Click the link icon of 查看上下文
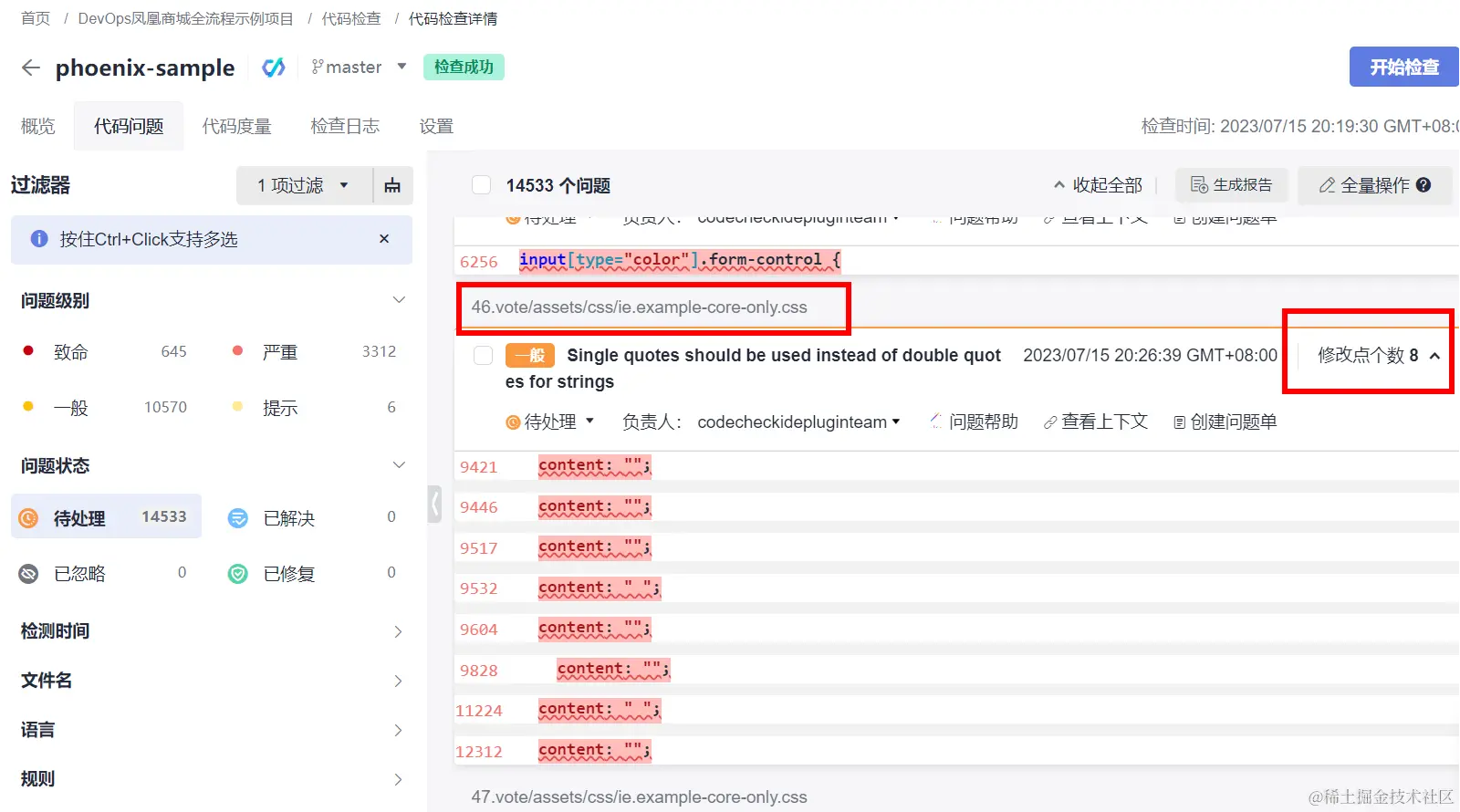This screenshot has width=1460, height=812. (1050, 422)
